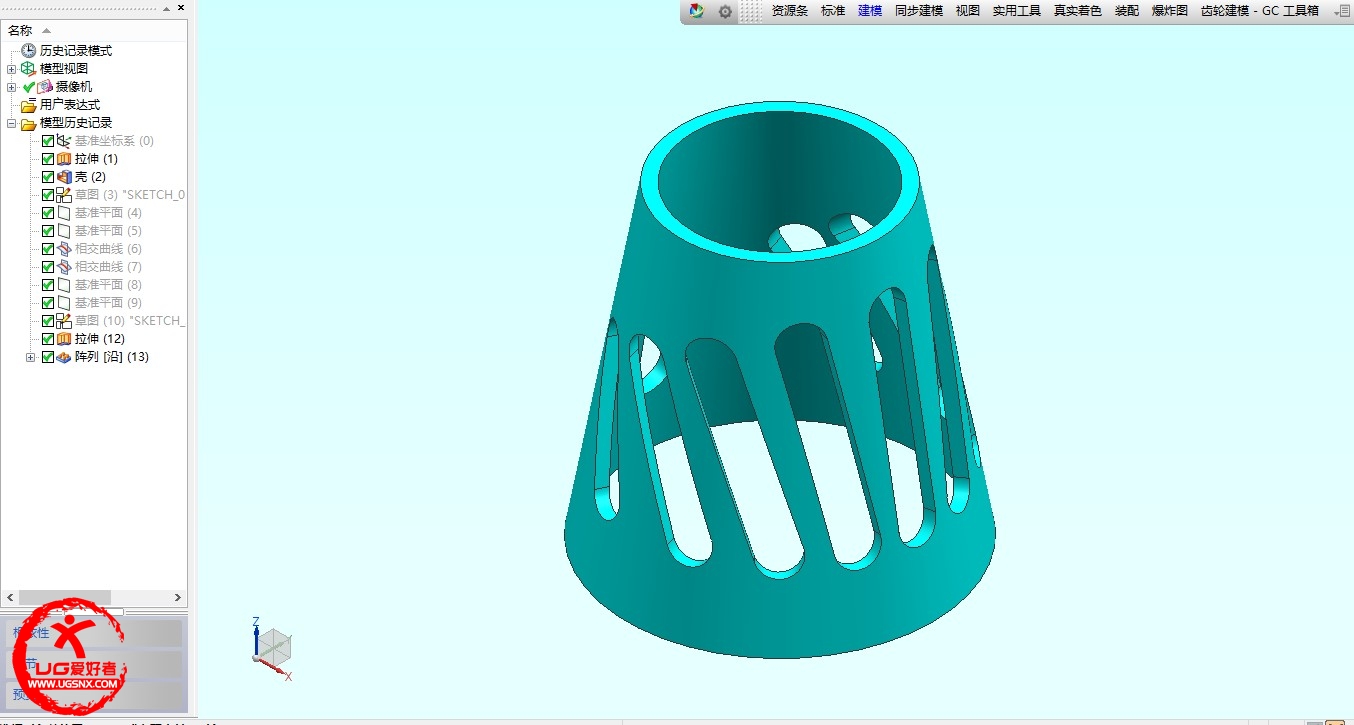Toggle the 壳 (2) feature checkbox
This screenshot has width=1354, height=725.
point(48,177)
